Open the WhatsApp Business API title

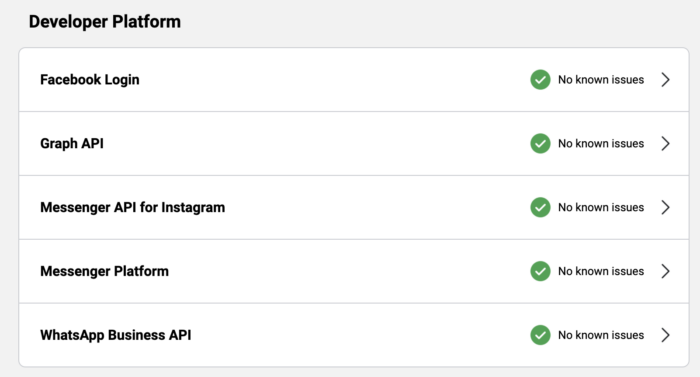[116, 335]
